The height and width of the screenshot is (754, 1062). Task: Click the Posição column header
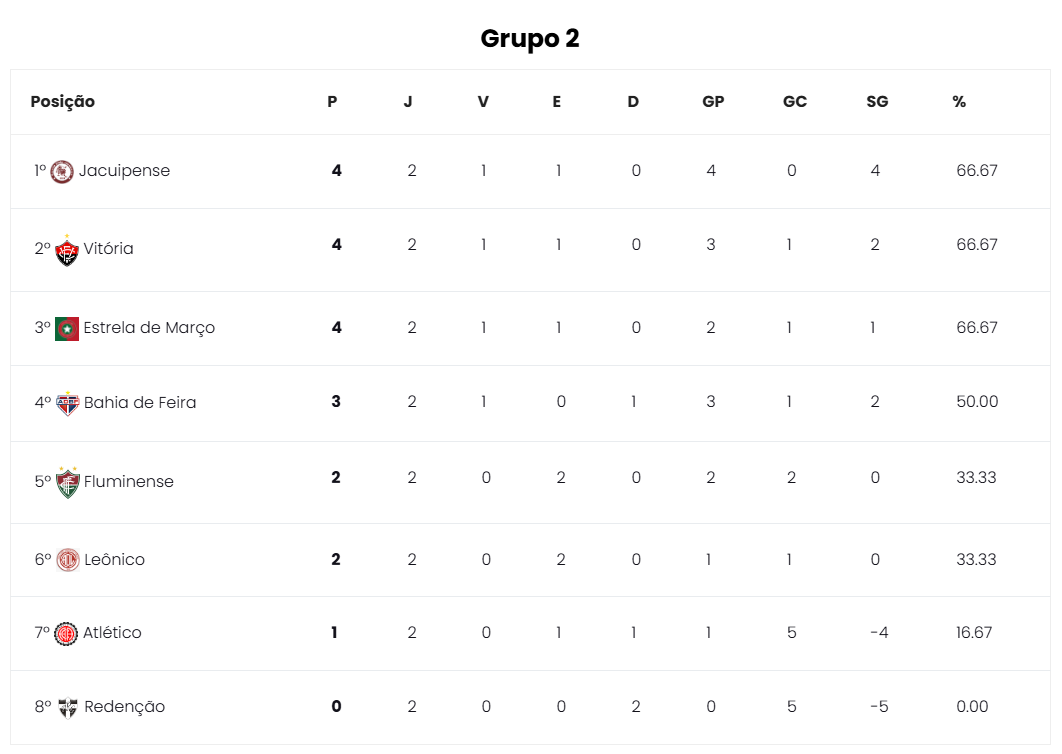[62, 102]
